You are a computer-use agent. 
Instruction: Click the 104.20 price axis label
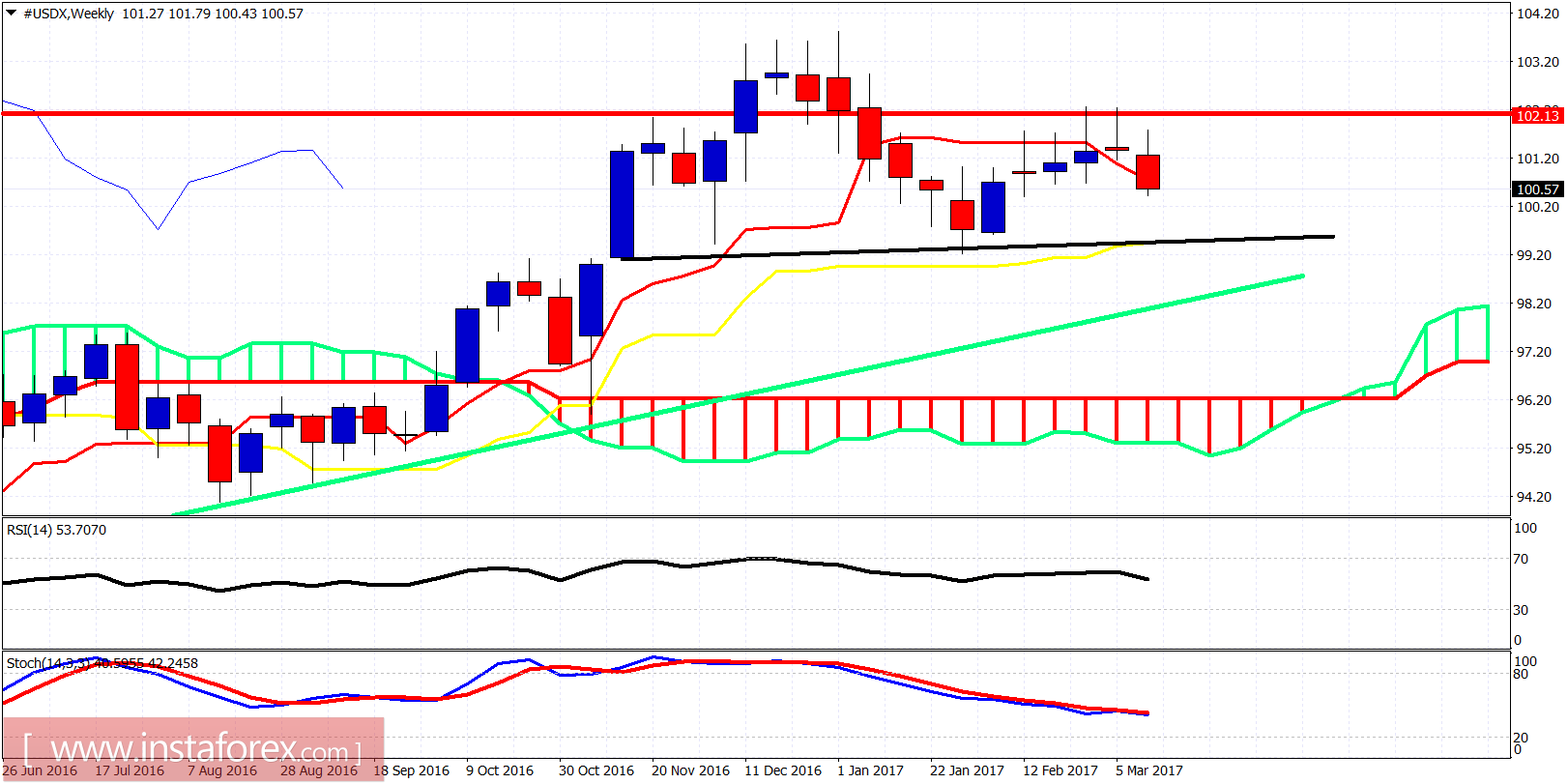pos(1537,14)
